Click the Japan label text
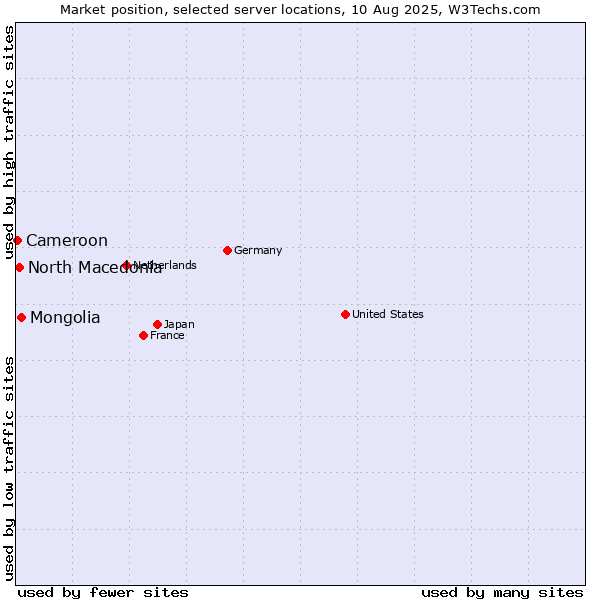Screen dimensions: 600x600 coord(179,325)
